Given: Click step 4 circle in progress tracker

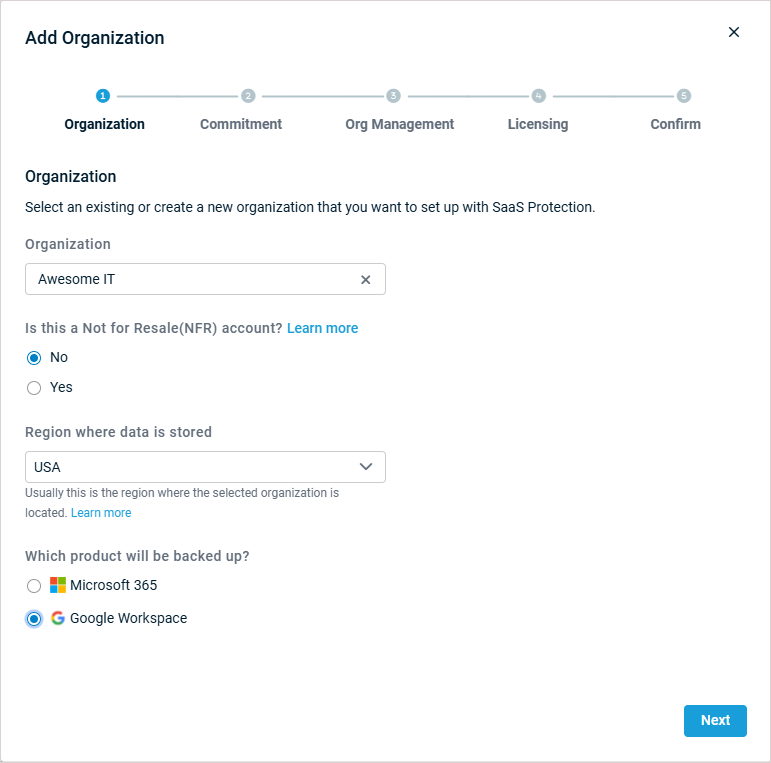Looking at the screenshot, I should pyautogui.click(x=538, y=96).
